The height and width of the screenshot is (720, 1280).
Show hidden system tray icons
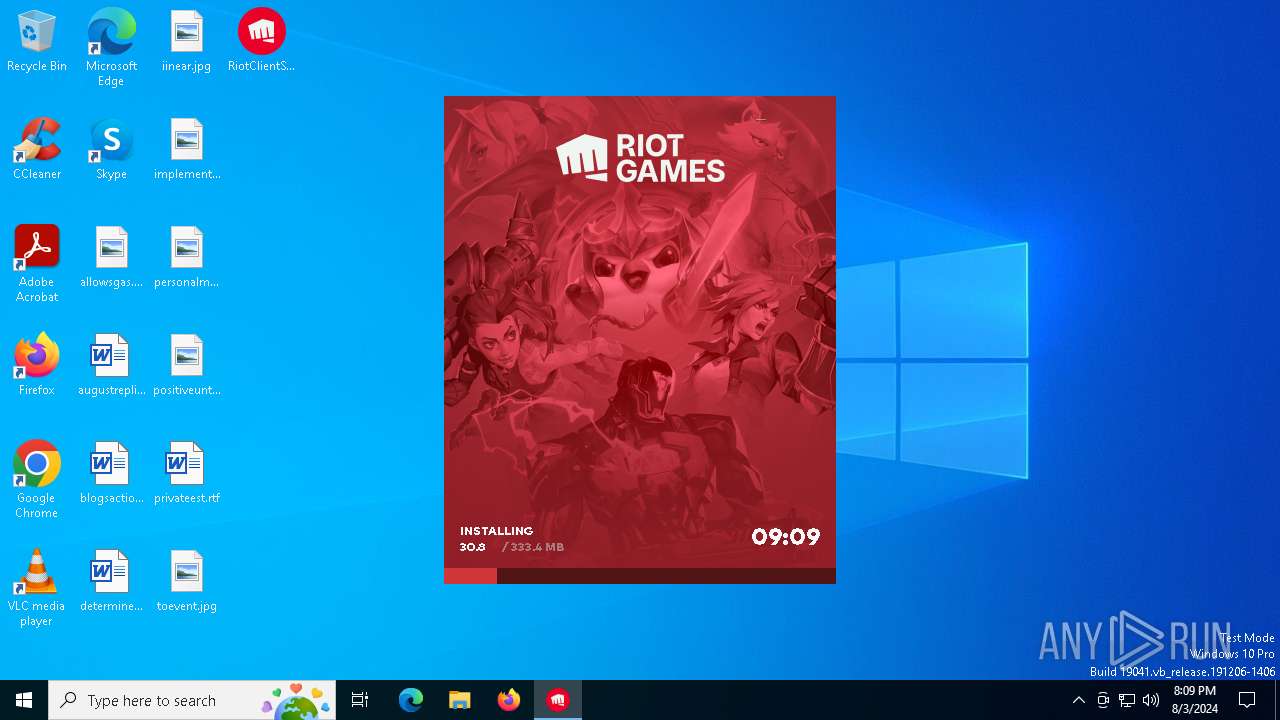(x=1078, y=700)
